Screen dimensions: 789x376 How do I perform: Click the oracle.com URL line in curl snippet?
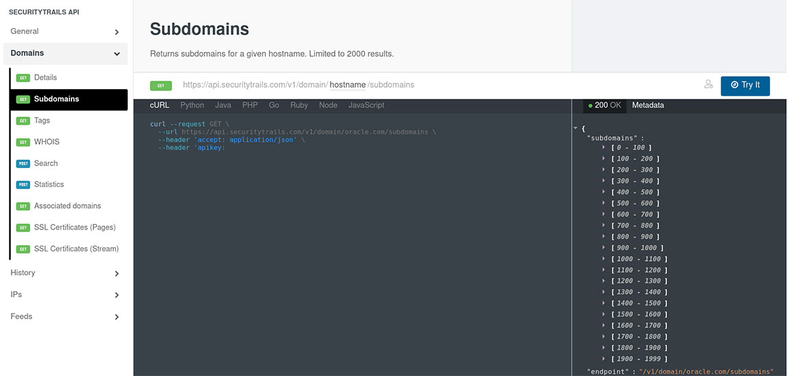[297, 132]
